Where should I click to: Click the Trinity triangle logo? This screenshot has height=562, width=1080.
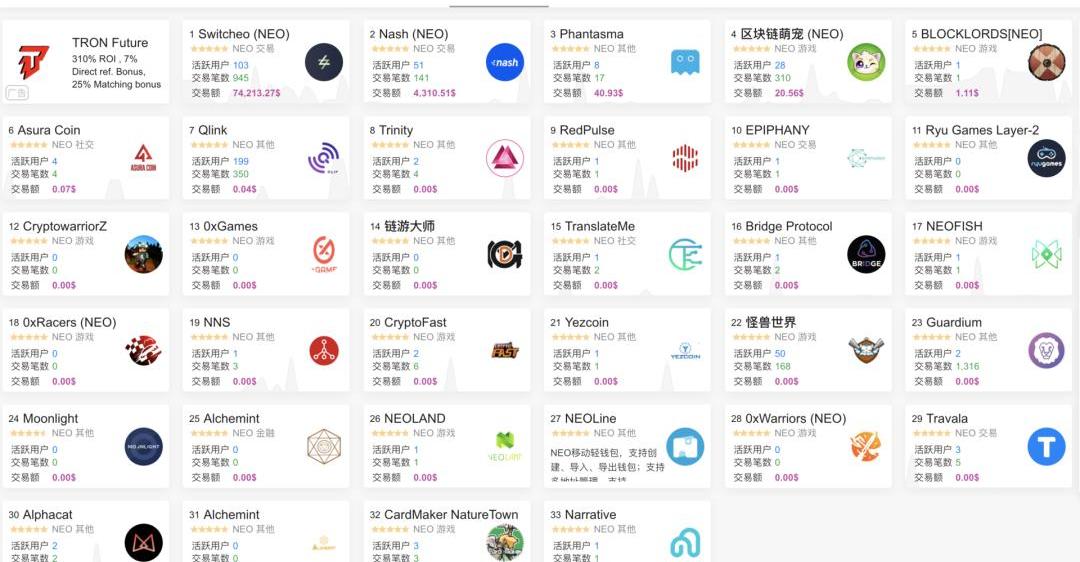[504, 158]
